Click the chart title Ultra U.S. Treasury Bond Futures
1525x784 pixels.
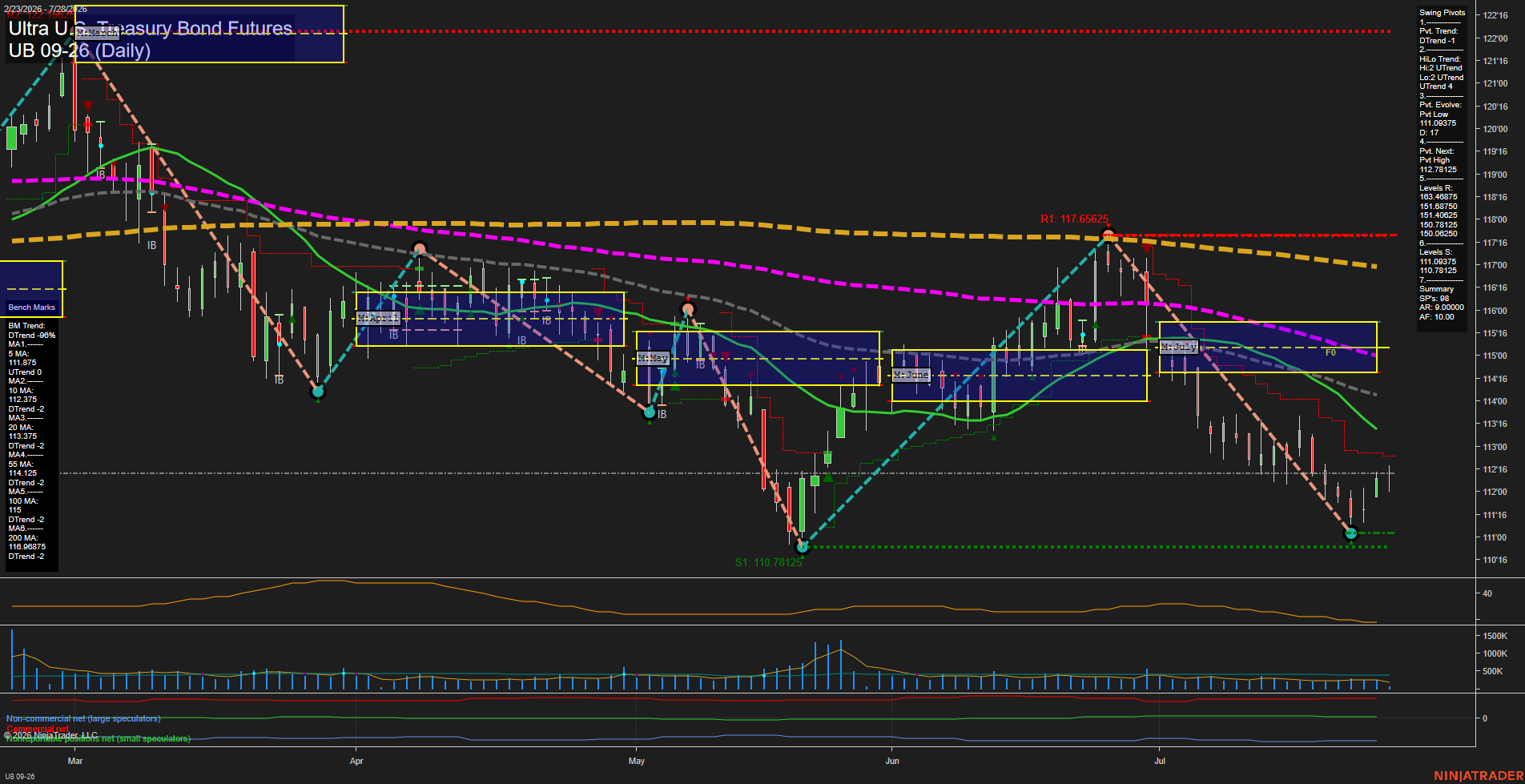click(151, 28)
